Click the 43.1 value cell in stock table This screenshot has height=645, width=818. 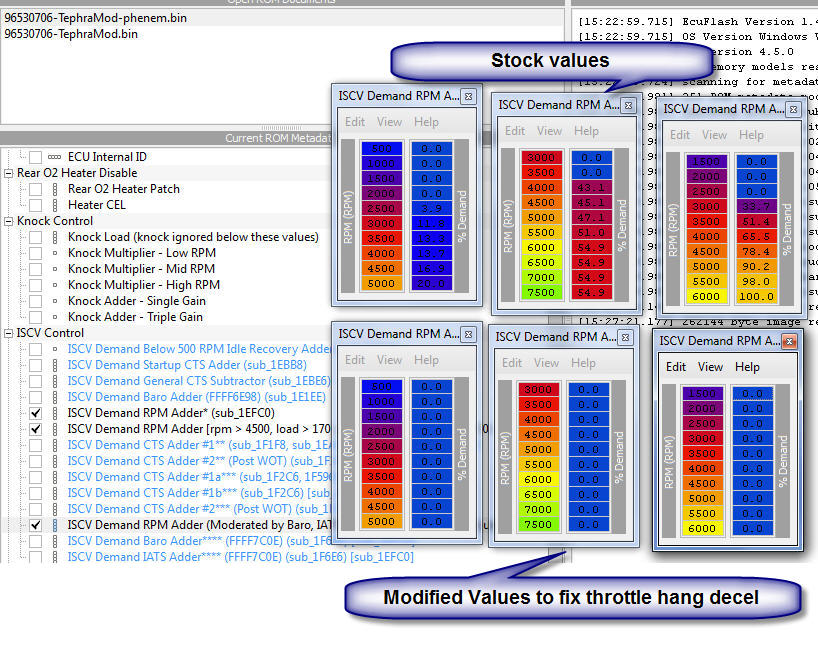click(x=592, y=187)
